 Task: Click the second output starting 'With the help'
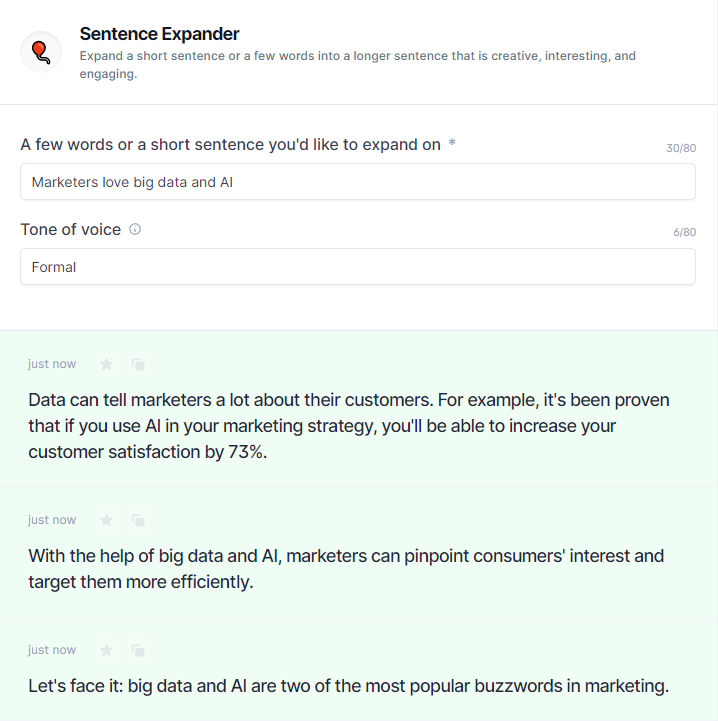tap(346, 569)
